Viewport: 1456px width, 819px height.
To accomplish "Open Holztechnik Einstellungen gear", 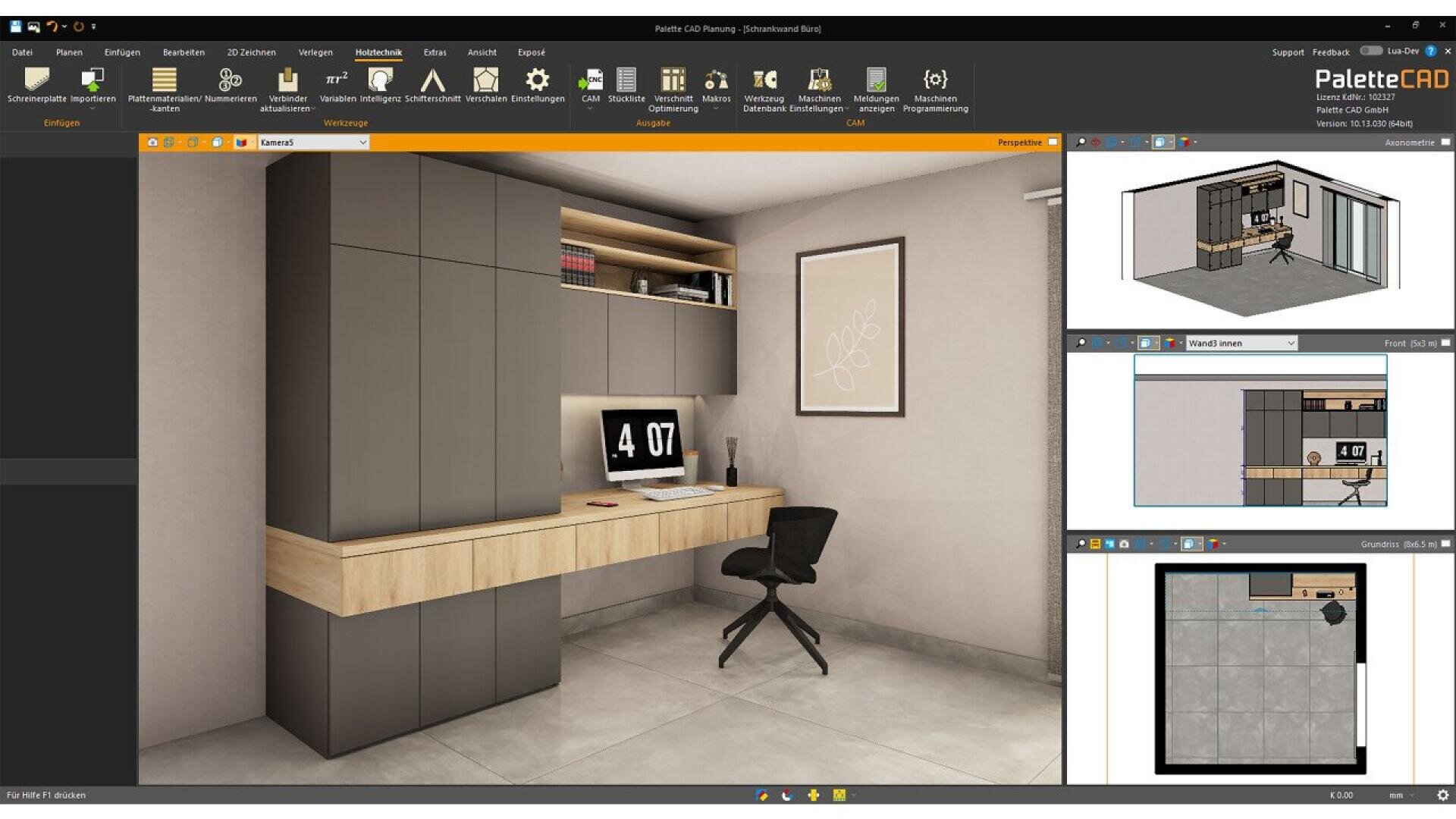I will tap(537, 84).
